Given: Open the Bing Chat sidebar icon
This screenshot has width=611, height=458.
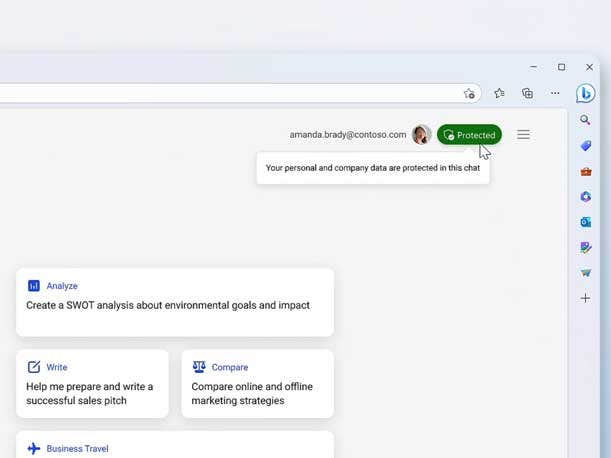Looking at the screenshot, I should click(x=586, y=94).
